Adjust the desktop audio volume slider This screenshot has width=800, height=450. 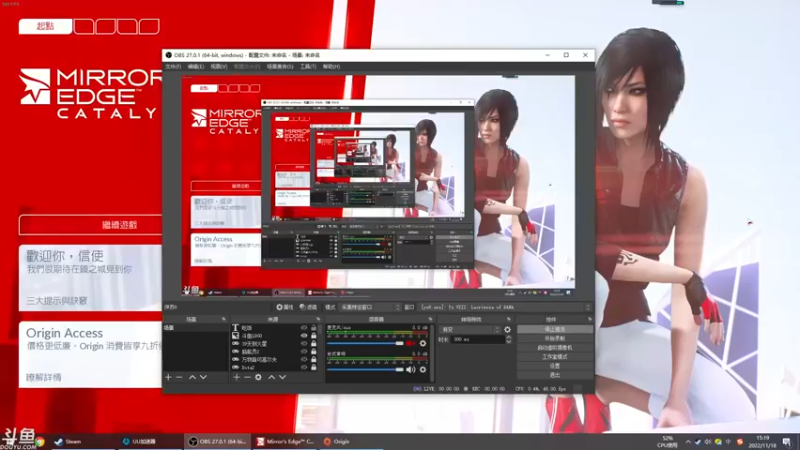[x=365, y=369]
